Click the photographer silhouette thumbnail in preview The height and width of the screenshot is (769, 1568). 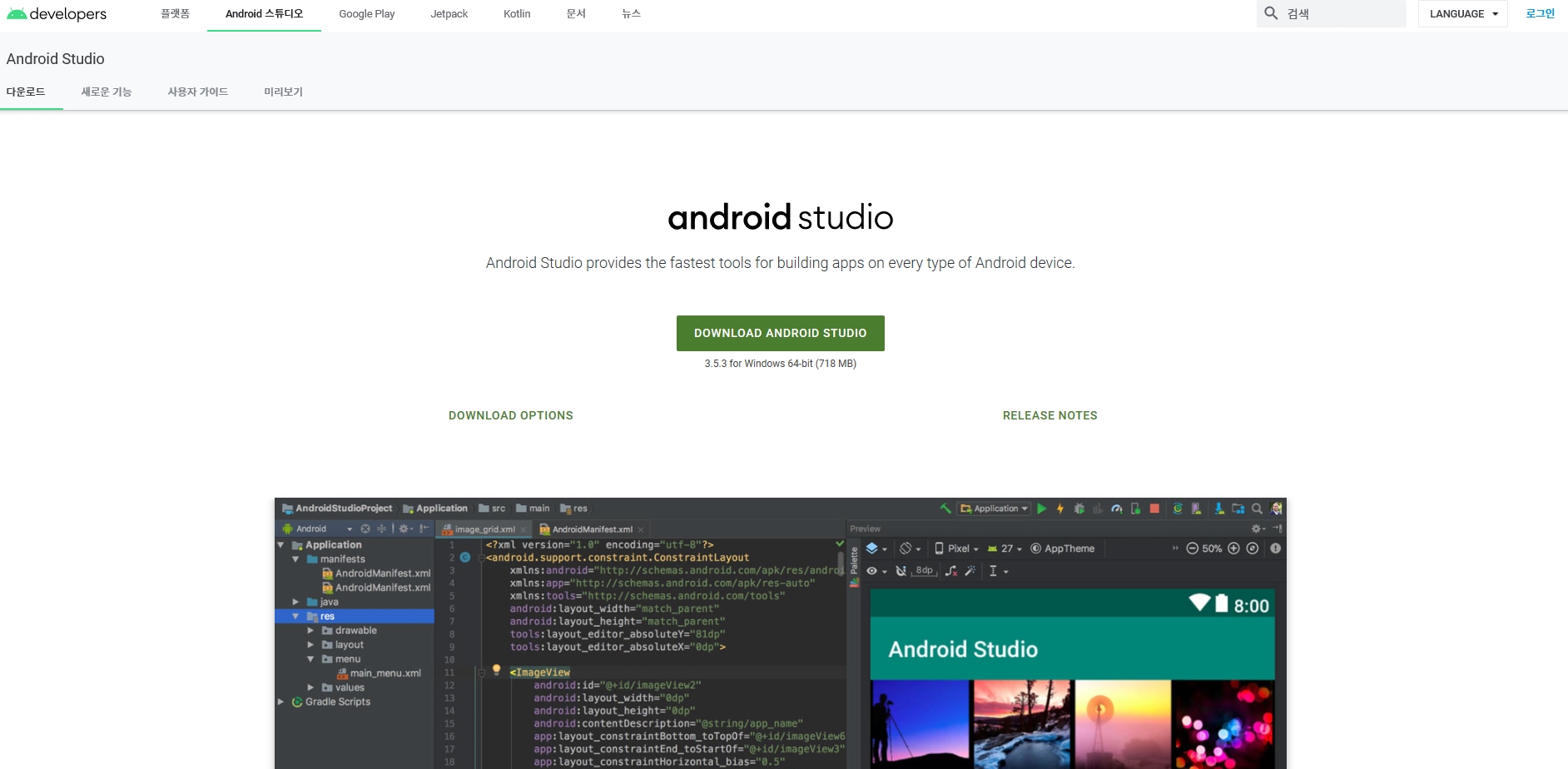(x=920, y=724)
